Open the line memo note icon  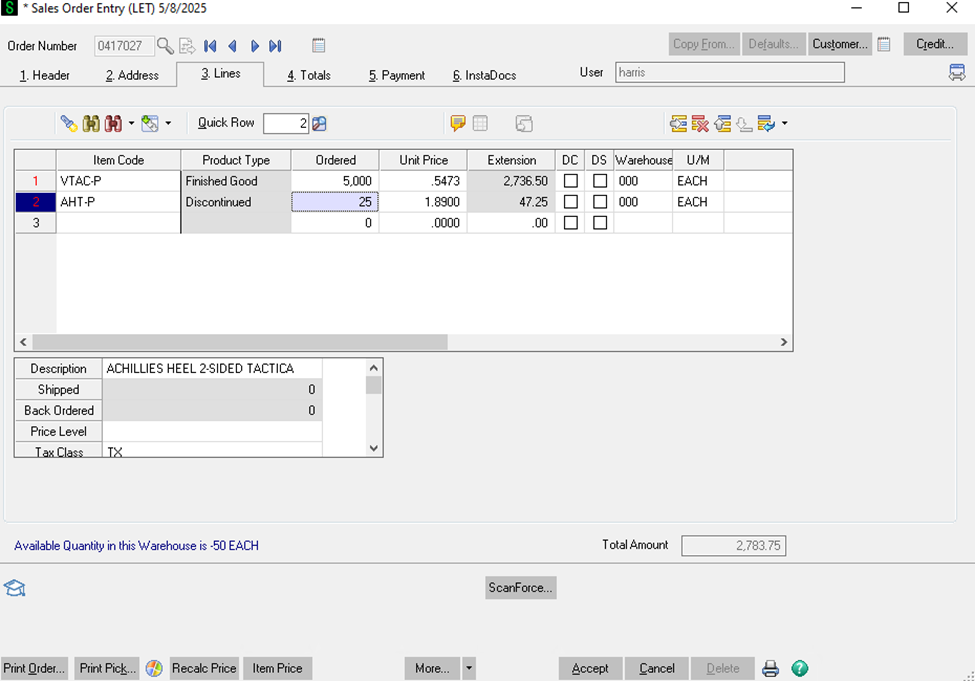coord(458,124)
